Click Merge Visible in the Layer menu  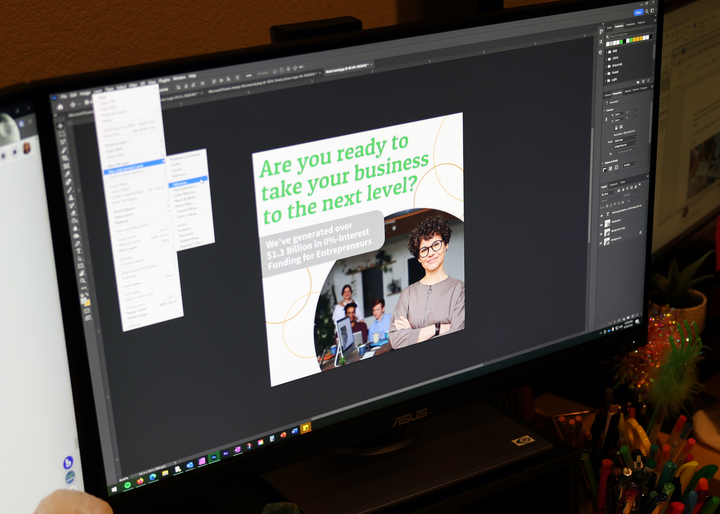(x=137, y=311)
